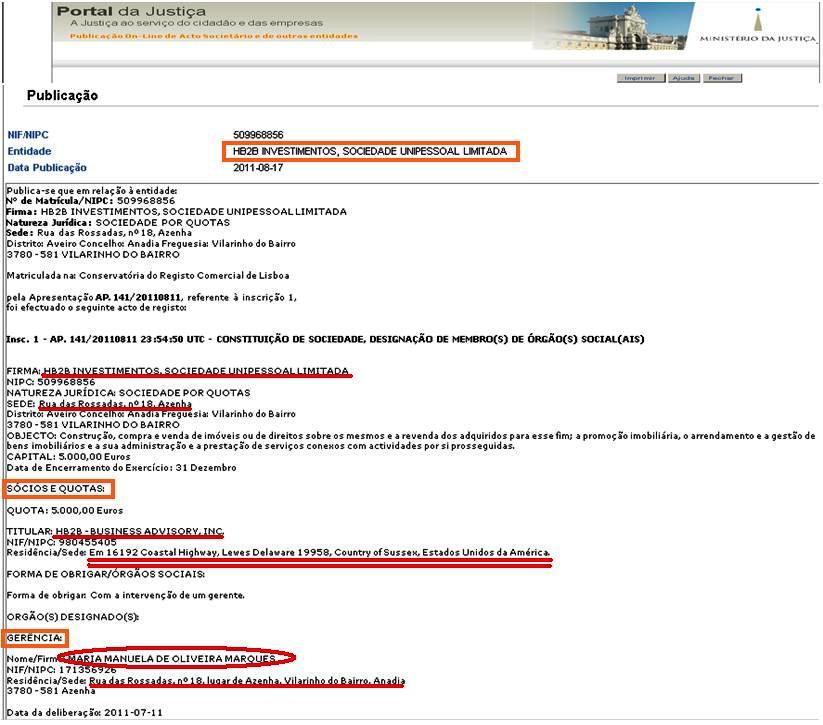Click the Ajuda button
This screenshot has height=725, width=823.
click(x=684, y=78)
